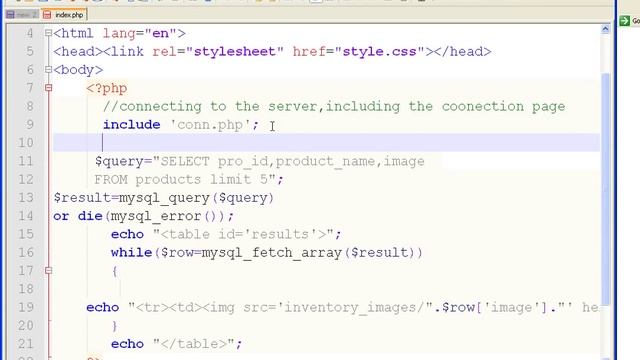Viewport: 640px width, 360px height.
Task: Click the 'echo' keyword on line 19
Action: [x=102, y=307]
